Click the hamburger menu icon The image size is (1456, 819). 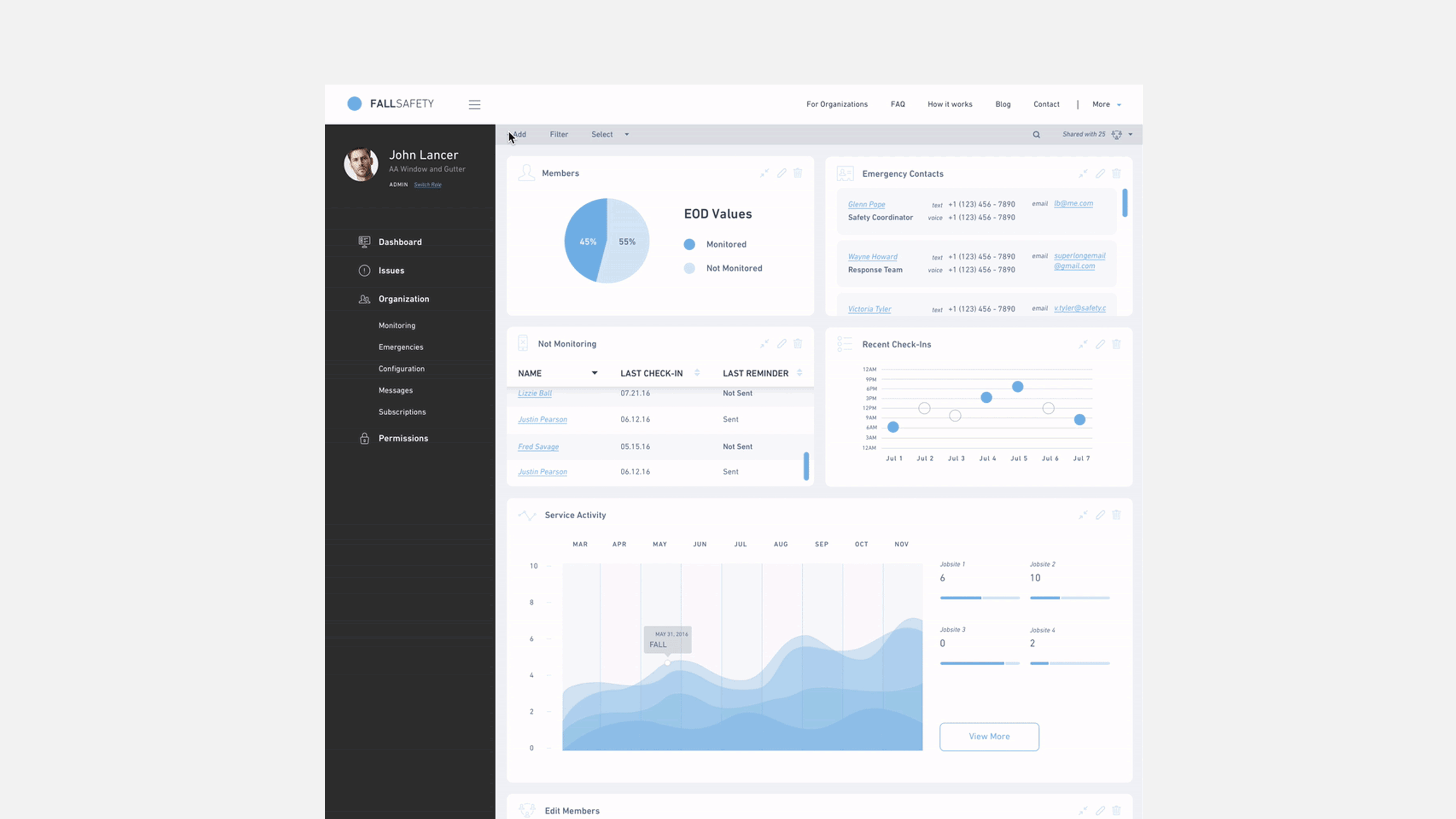[x=474, y=105]
